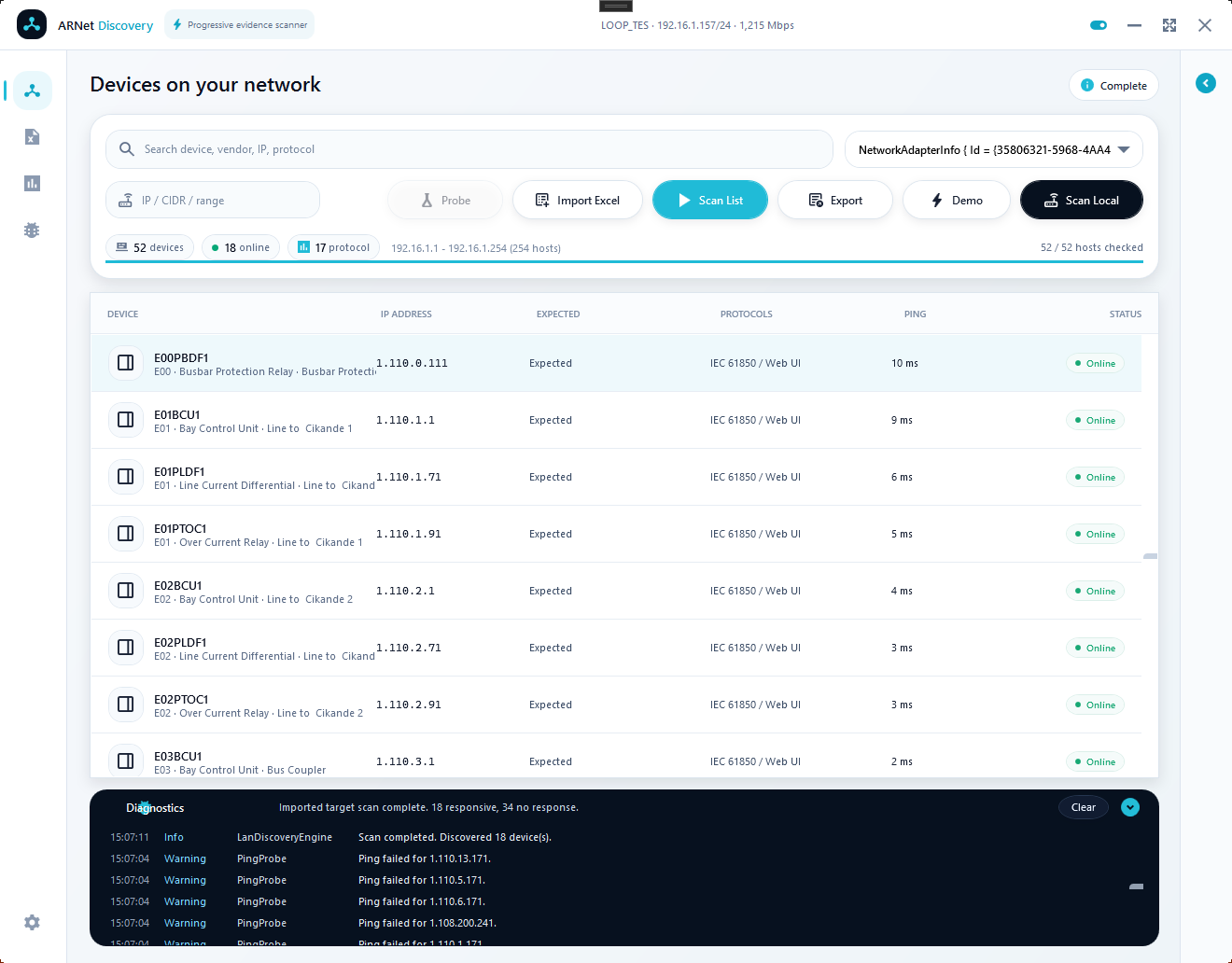The height and width of the screenshot is (963, 1232).
Task: Click the IP range network icon
Action: point(126,201)
